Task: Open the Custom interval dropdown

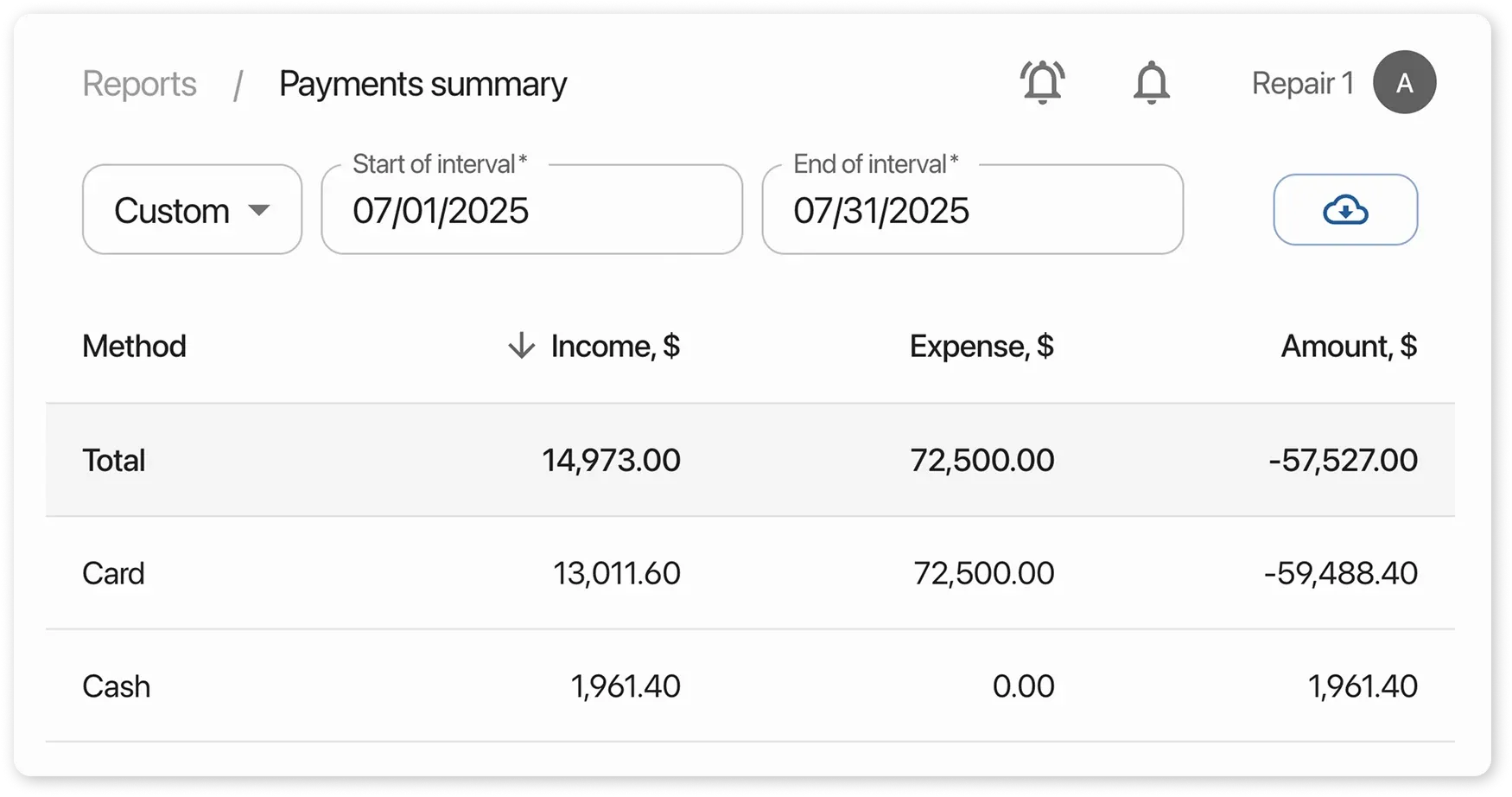Action: point(192,210)
